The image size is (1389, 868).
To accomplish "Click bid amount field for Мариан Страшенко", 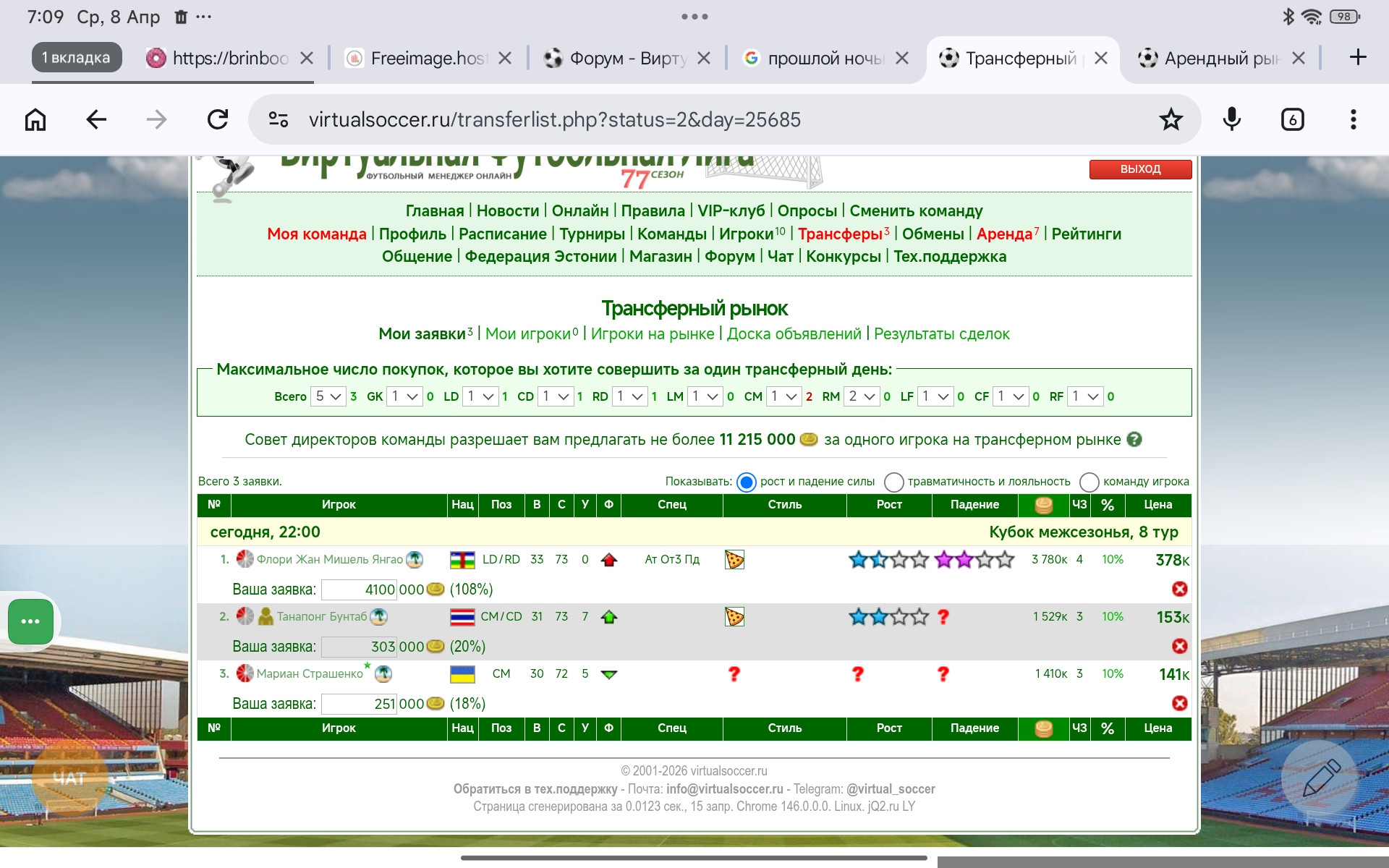I will 359,704.
